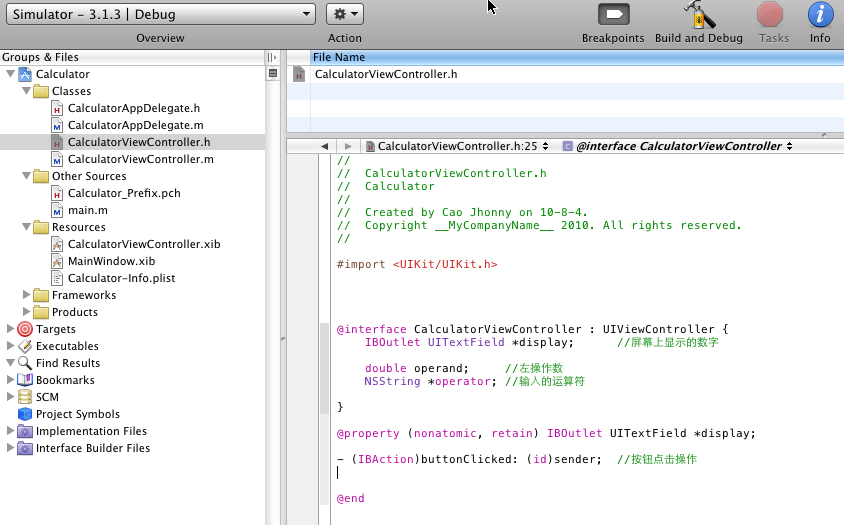The height and width of the screenshot is (525, 844).
Task: Open the CalculatorViewController.h:25 file history popup
Action: [456, 146]
